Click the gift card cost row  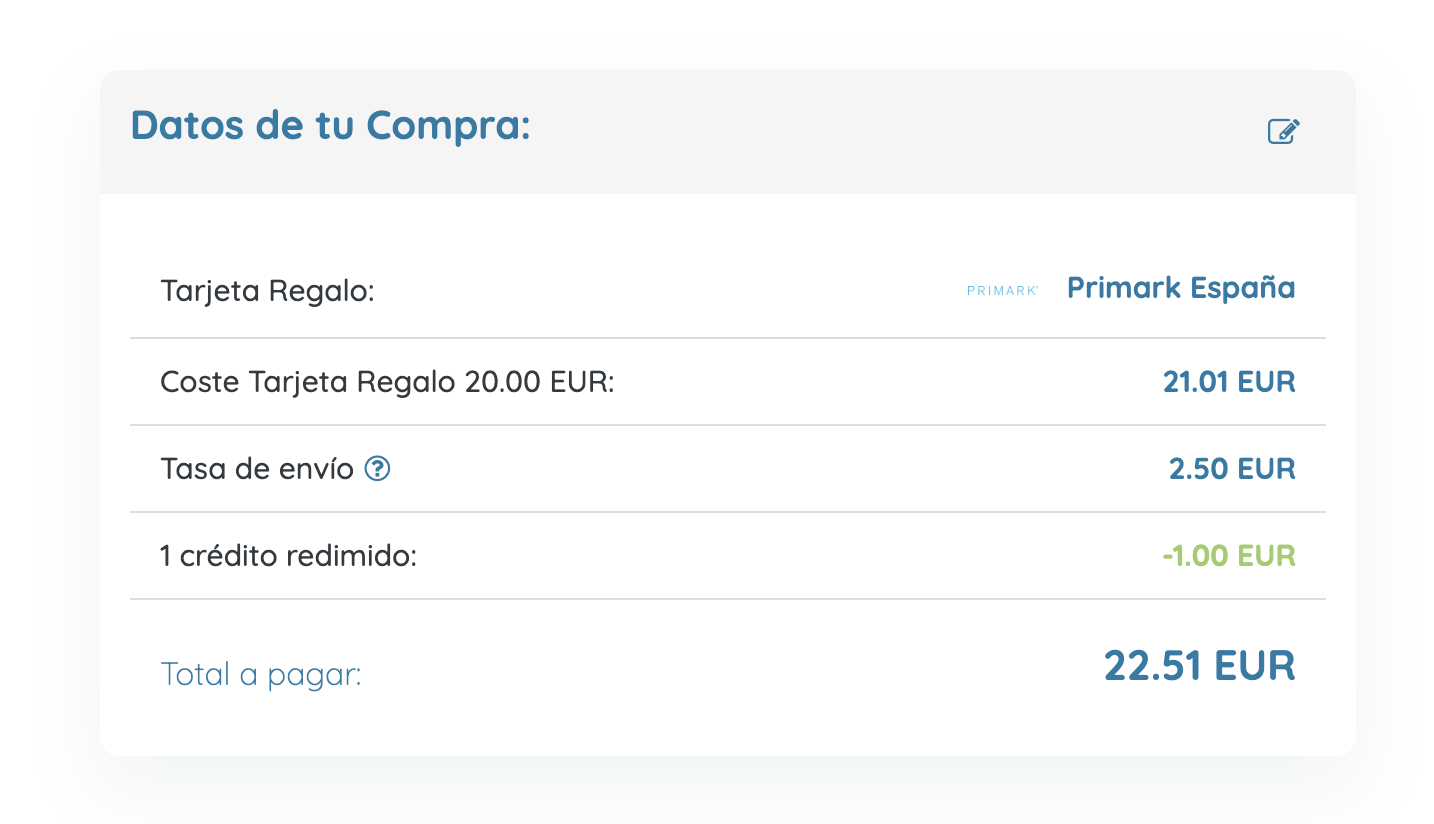point(728,382)
